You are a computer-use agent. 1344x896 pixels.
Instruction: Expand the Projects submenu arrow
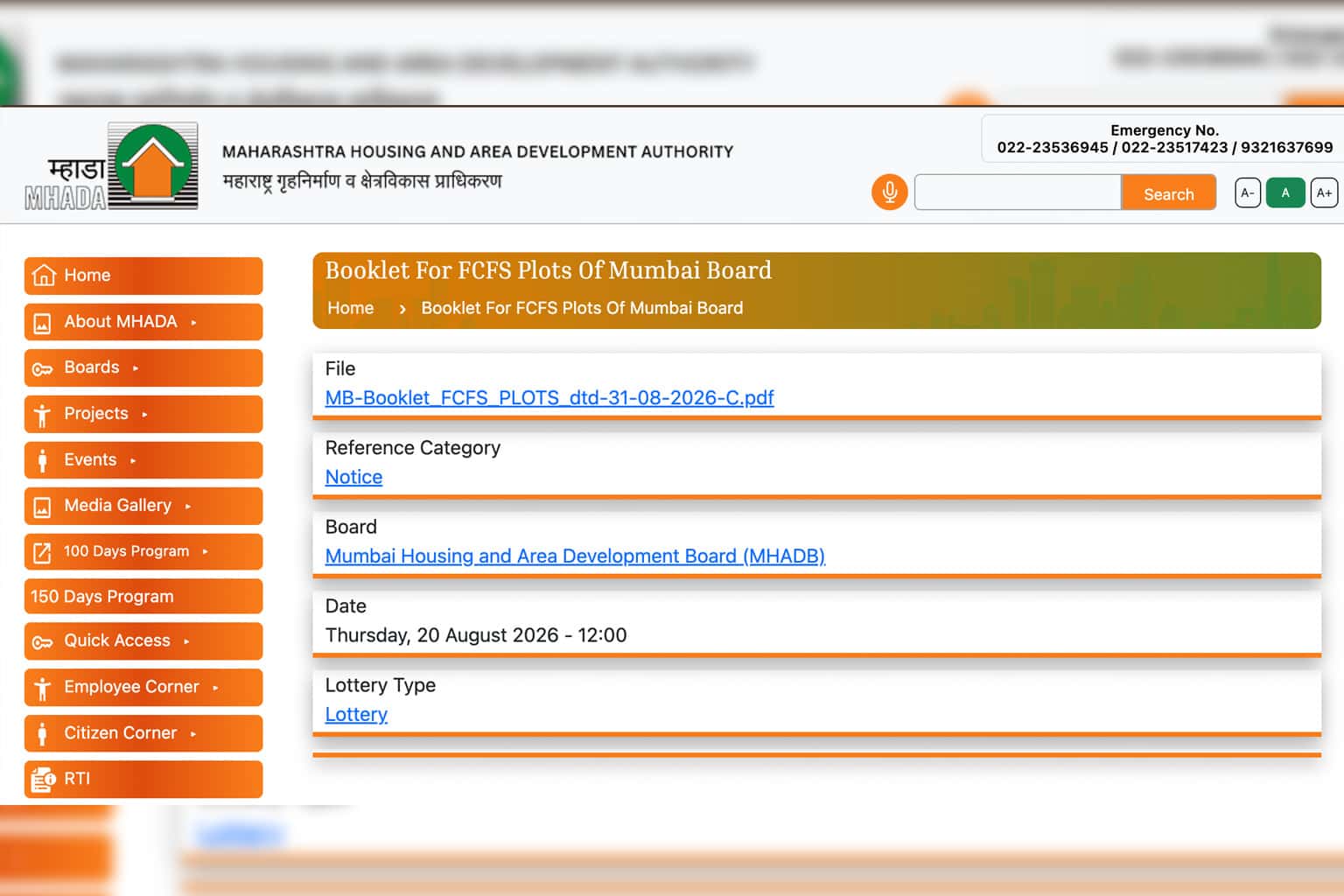(144, 415)
